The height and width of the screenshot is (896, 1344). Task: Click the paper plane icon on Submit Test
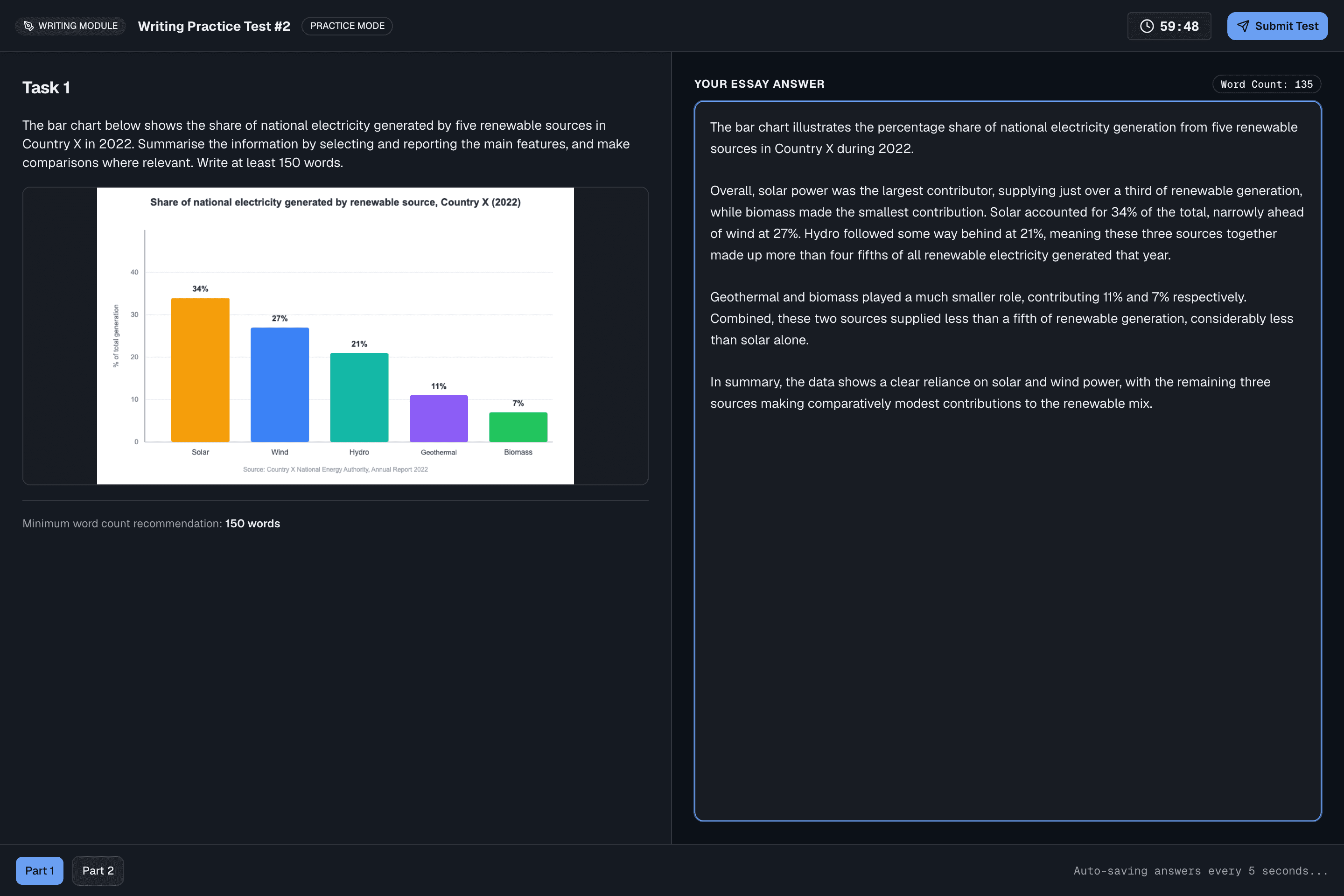click(1243, 26)
